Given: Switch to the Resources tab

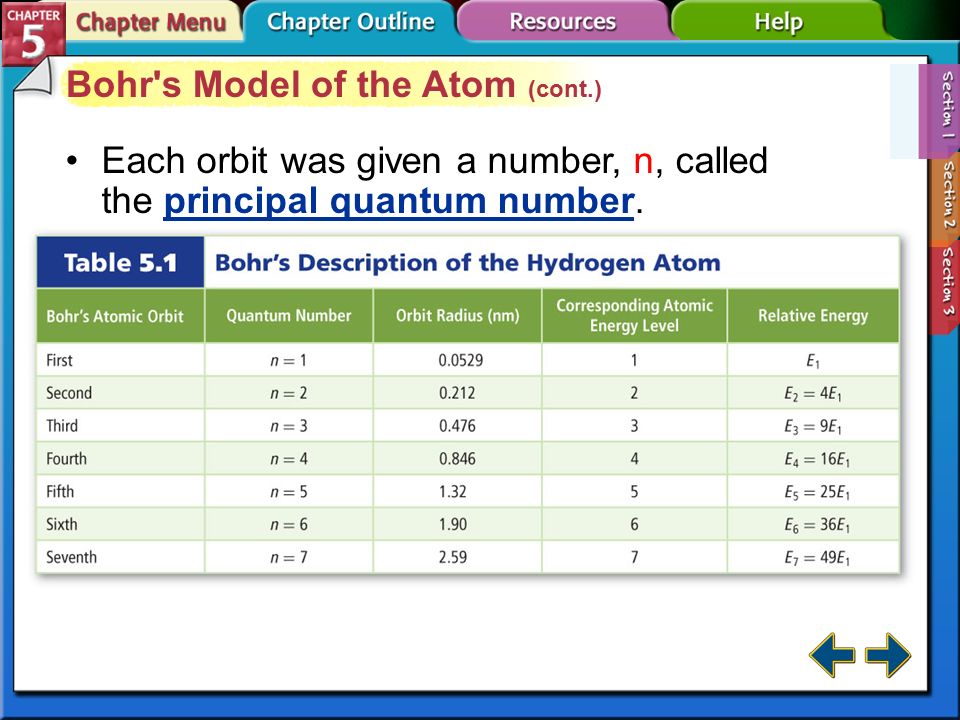Looking at the screenshot, I should coord(563,21).
